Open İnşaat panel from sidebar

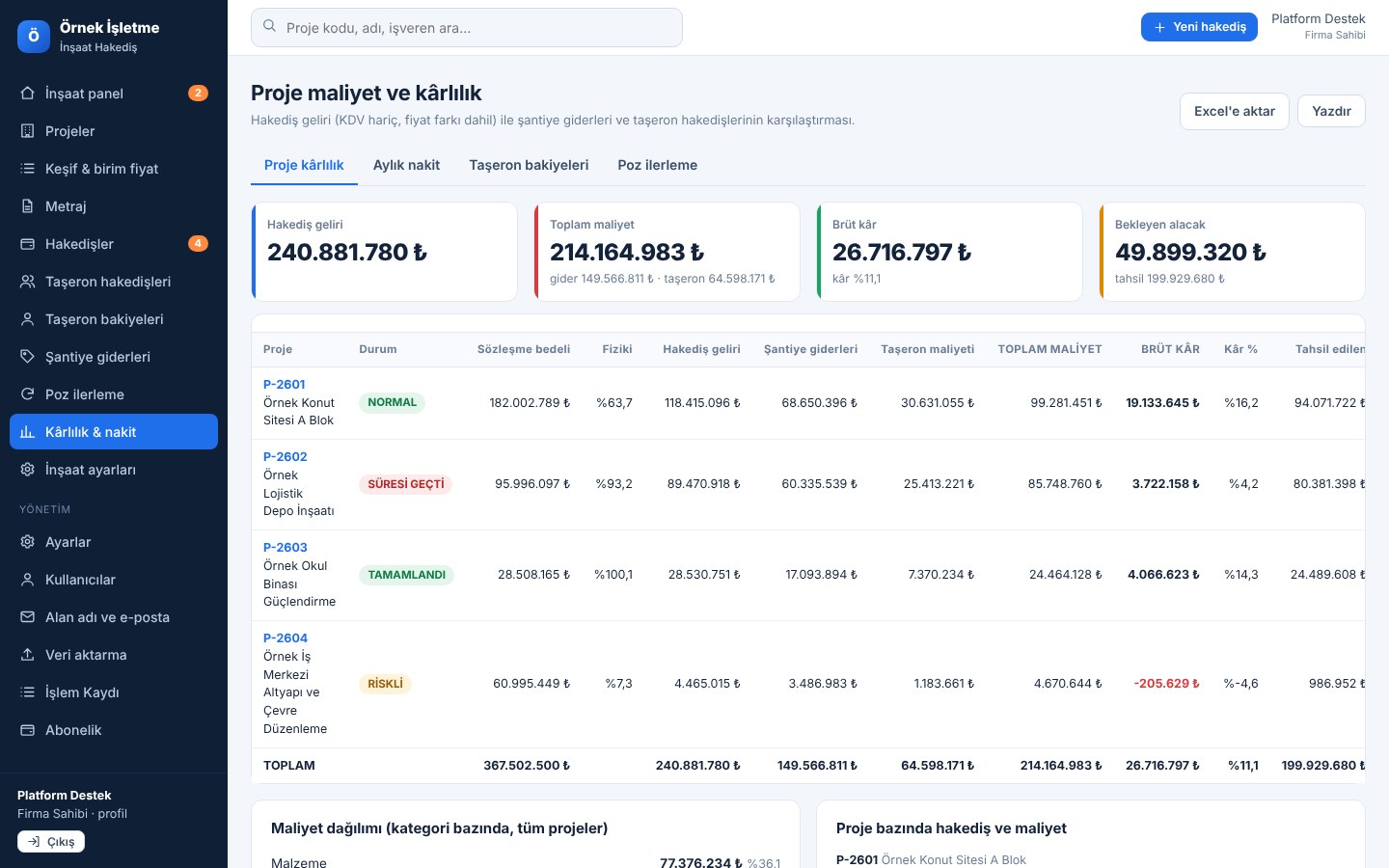[114, 94]
